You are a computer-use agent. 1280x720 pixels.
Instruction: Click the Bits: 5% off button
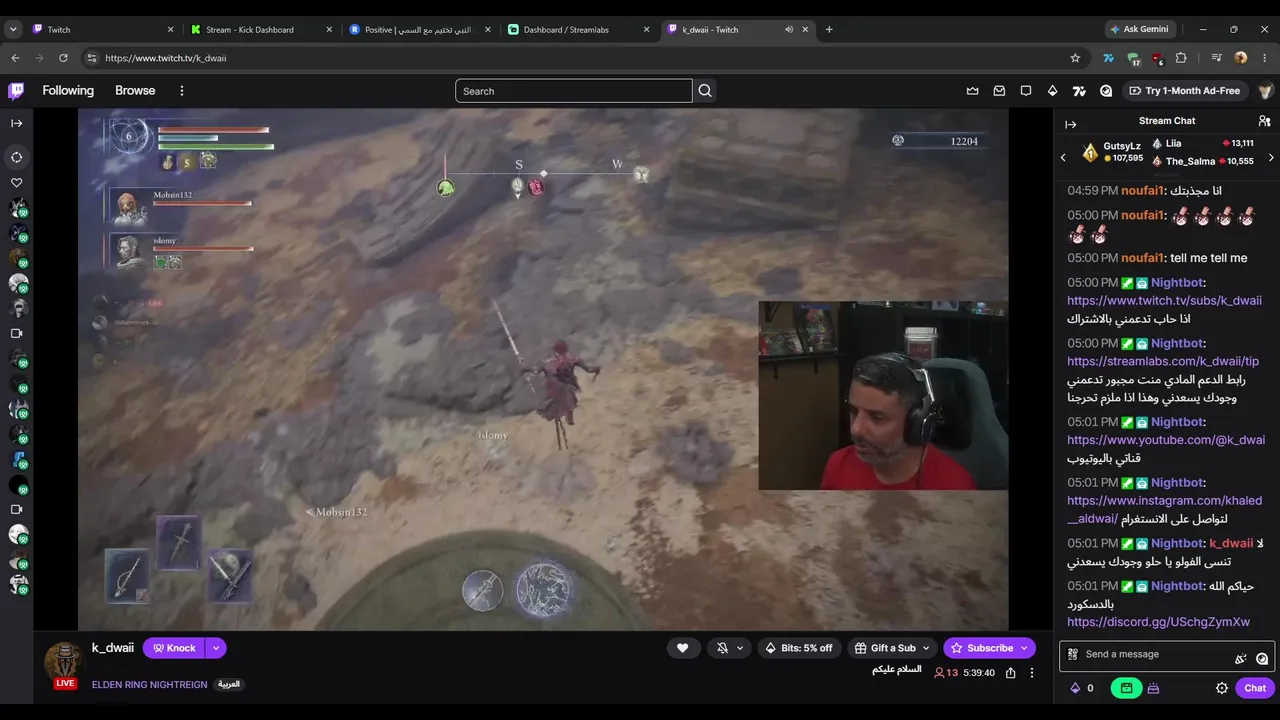pos(799,648)
